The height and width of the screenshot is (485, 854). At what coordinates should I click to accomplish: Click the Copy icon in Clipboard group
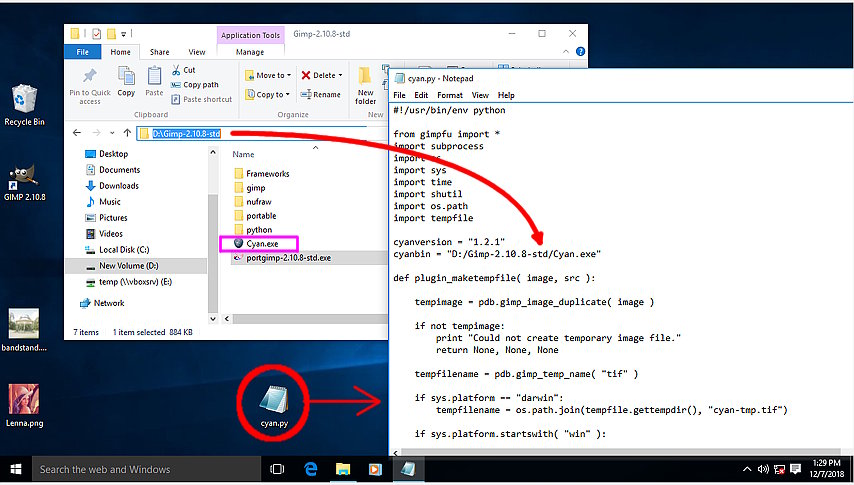click(x=126, y=76)
